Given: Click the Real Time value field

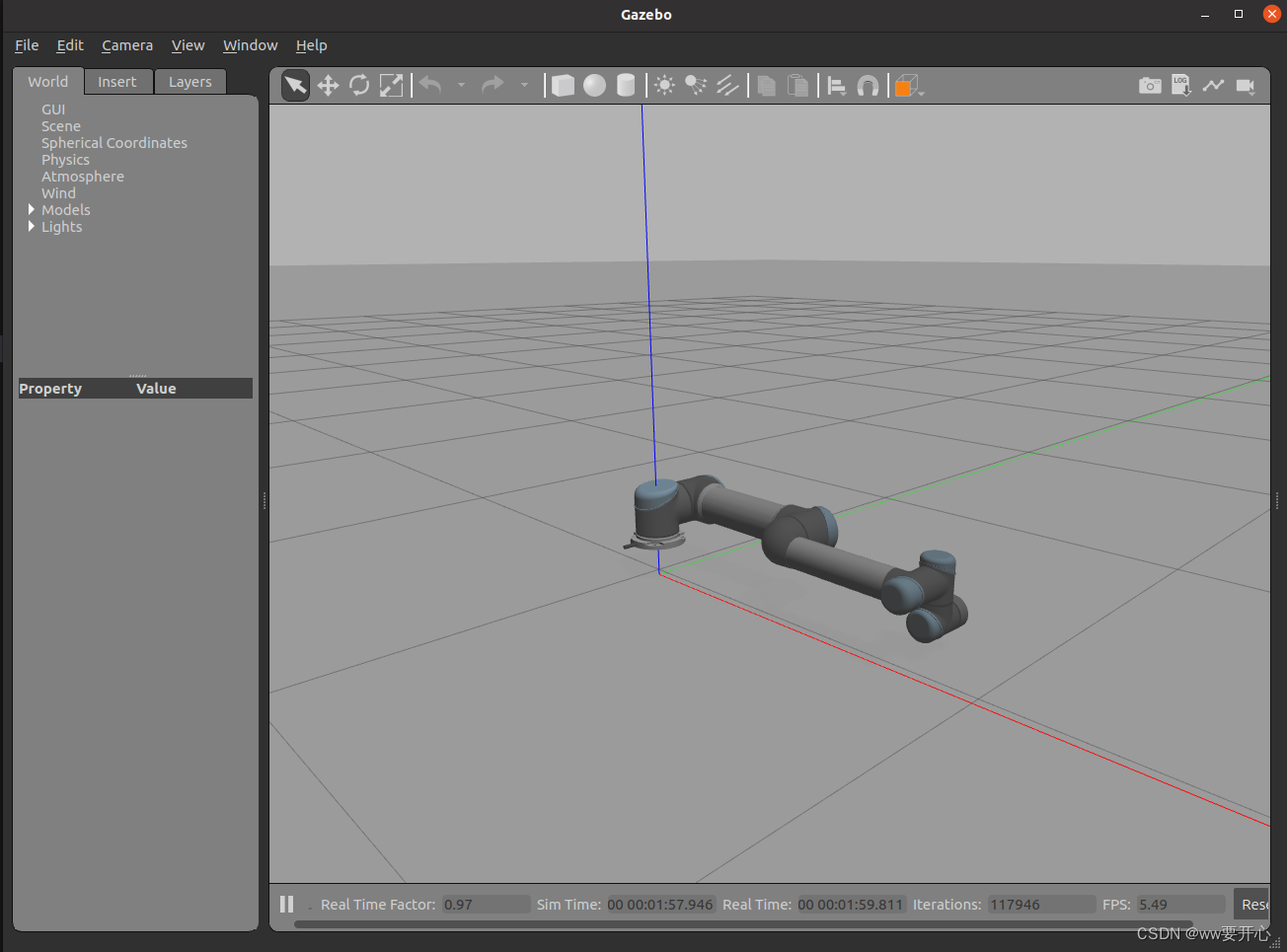Looking at the screenshot, I should tap(851, 905).
